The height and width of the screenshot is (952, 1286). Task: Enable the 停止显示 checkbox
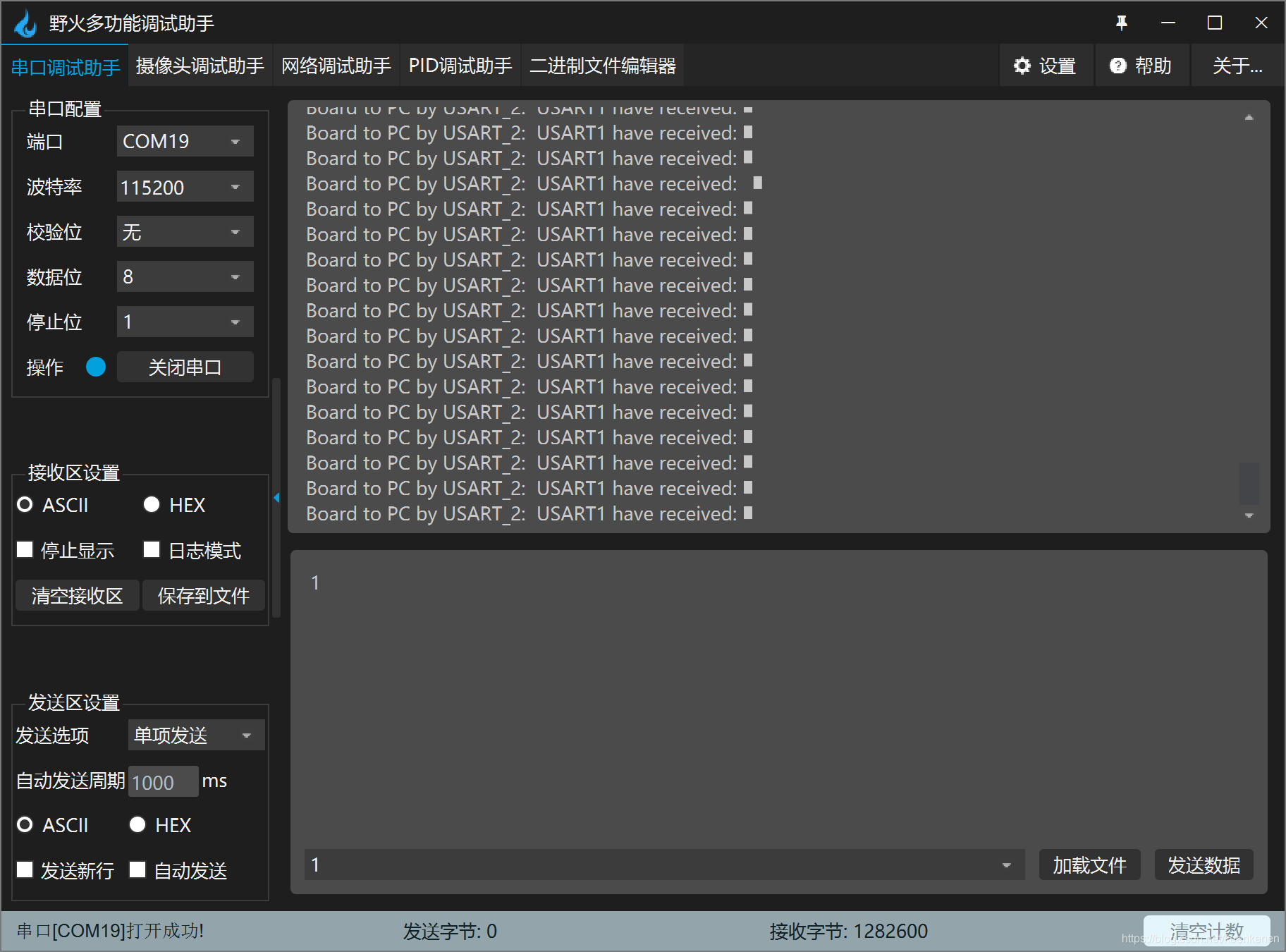[x=25, y=549]
